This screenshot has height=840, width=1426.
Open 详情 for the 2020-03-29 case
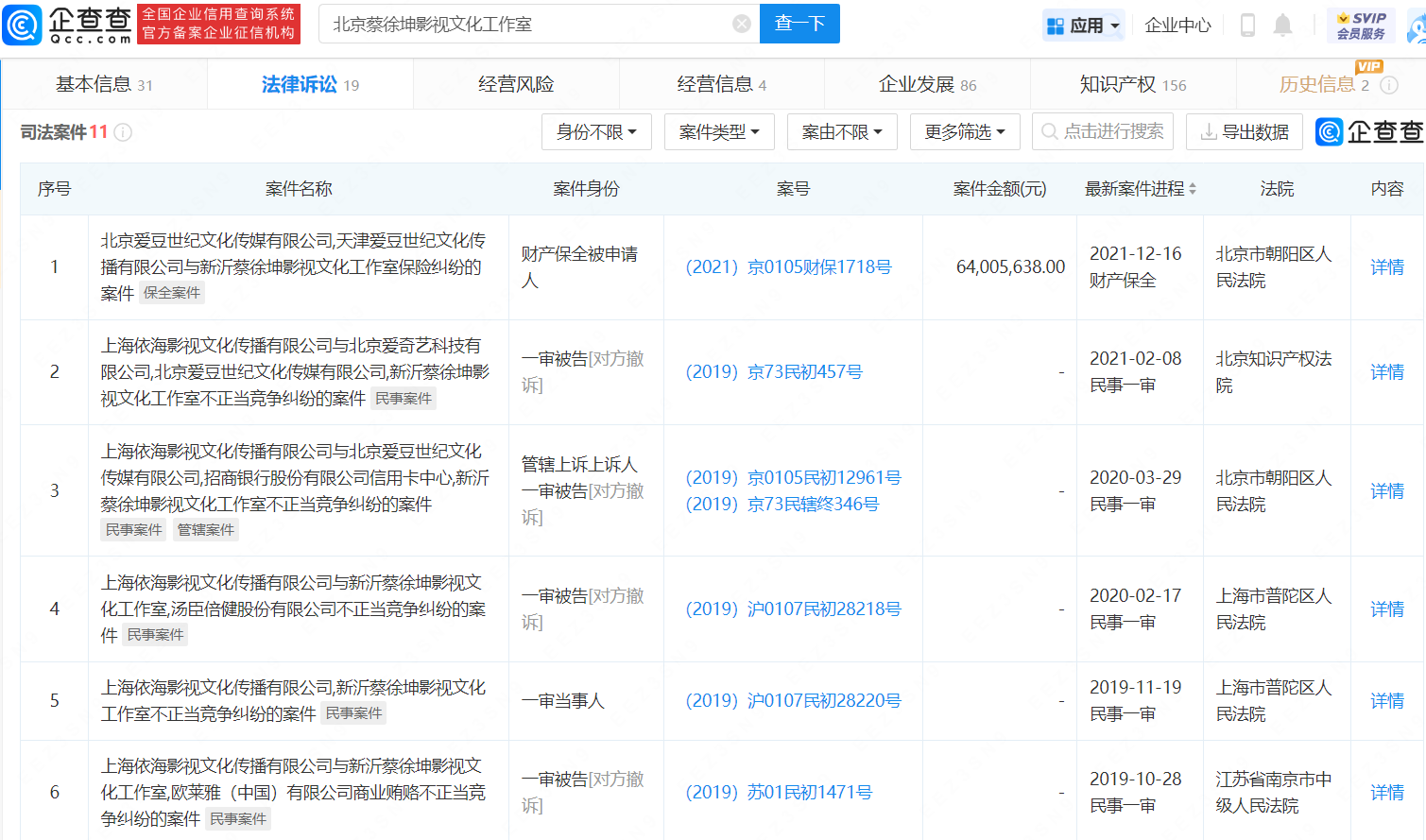click(1386, 491)
